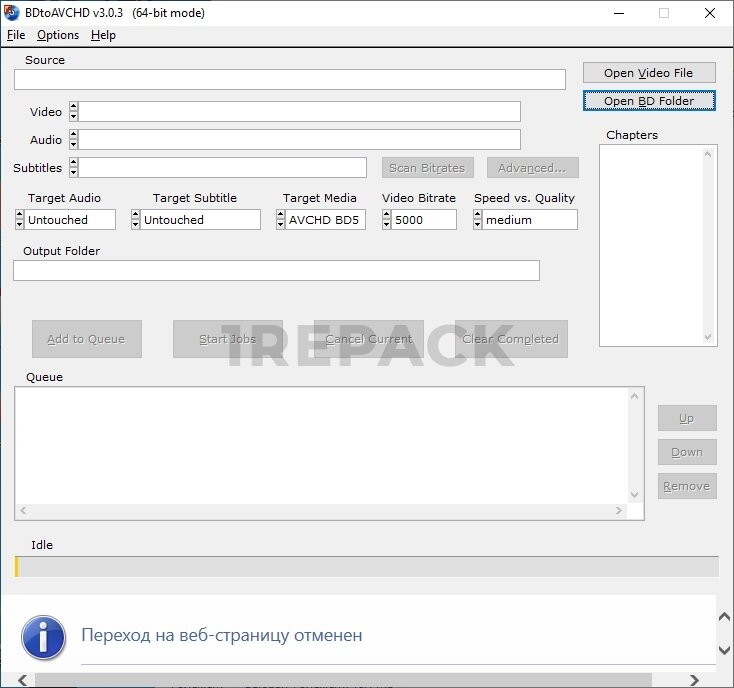The image size is (734, 688).
Task: Click the blue information icon
Action: pos(43,637)
